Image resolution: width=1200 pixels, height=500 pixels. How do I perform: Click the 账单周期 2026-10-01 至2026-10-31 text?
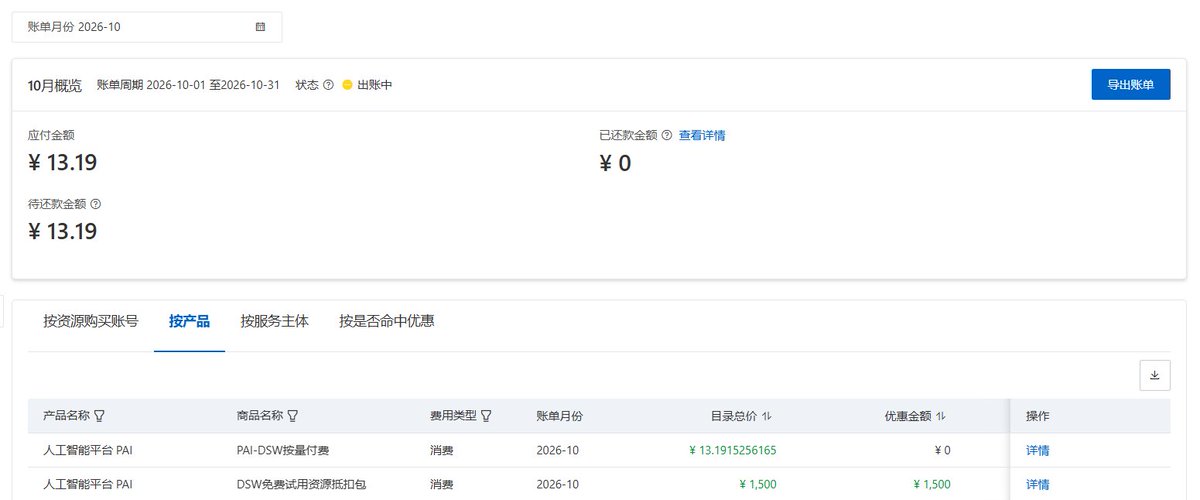[188, 85]
